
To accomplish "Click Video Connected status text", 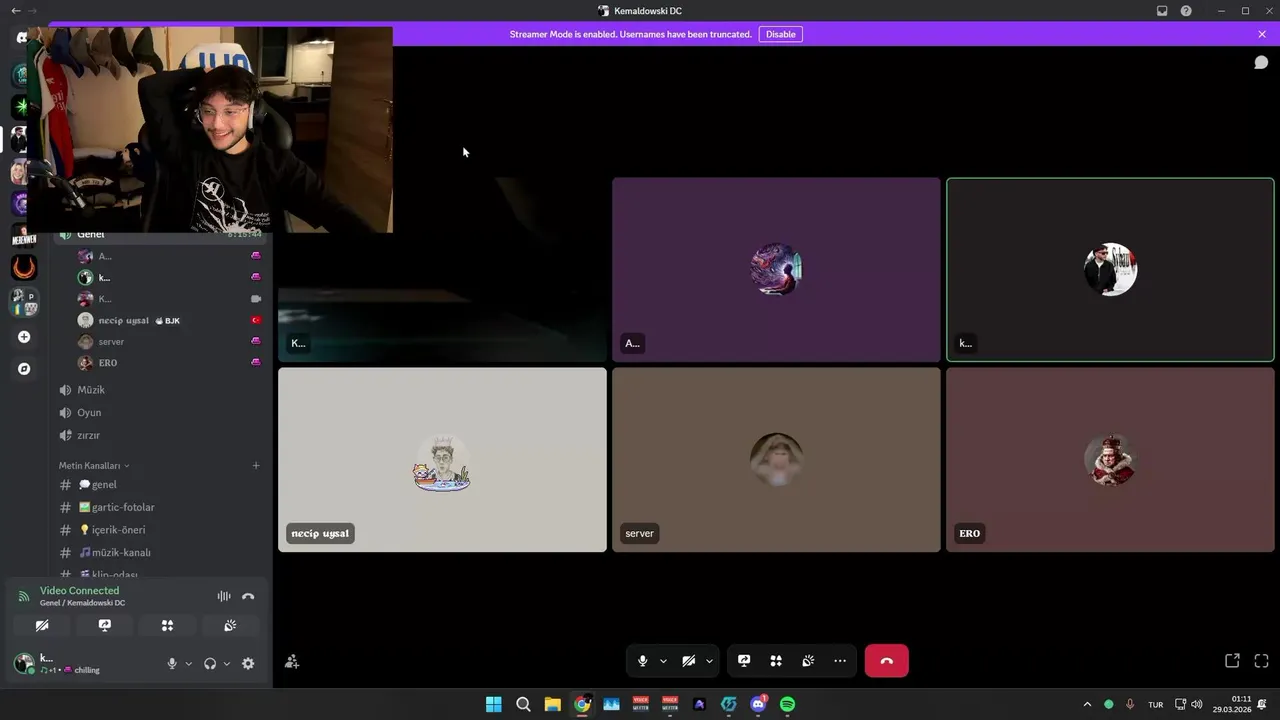I will (79, 590).
